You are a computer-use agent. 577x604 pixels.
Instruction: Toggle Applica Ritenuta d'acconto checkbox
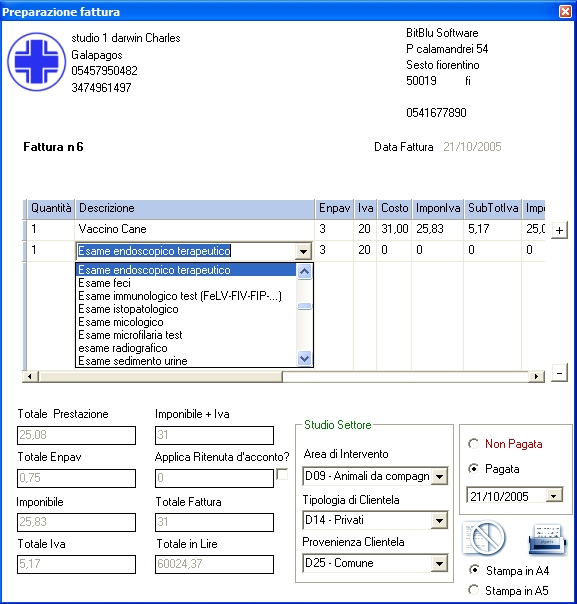click(x=282, y=474)
